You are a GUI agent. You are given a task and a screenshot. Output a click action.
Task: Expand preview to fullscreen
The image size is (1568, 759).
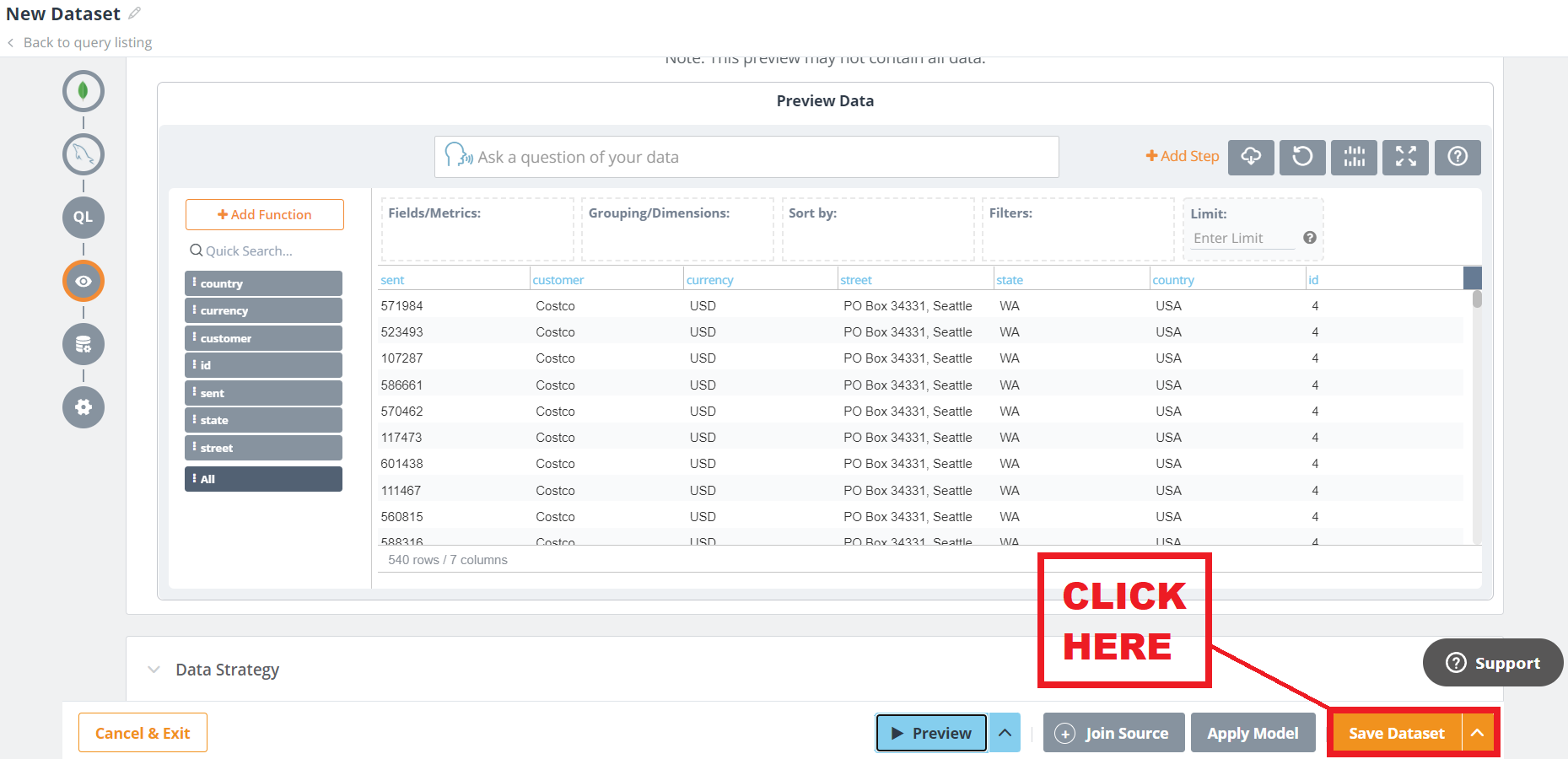[x=1404, y=157]
